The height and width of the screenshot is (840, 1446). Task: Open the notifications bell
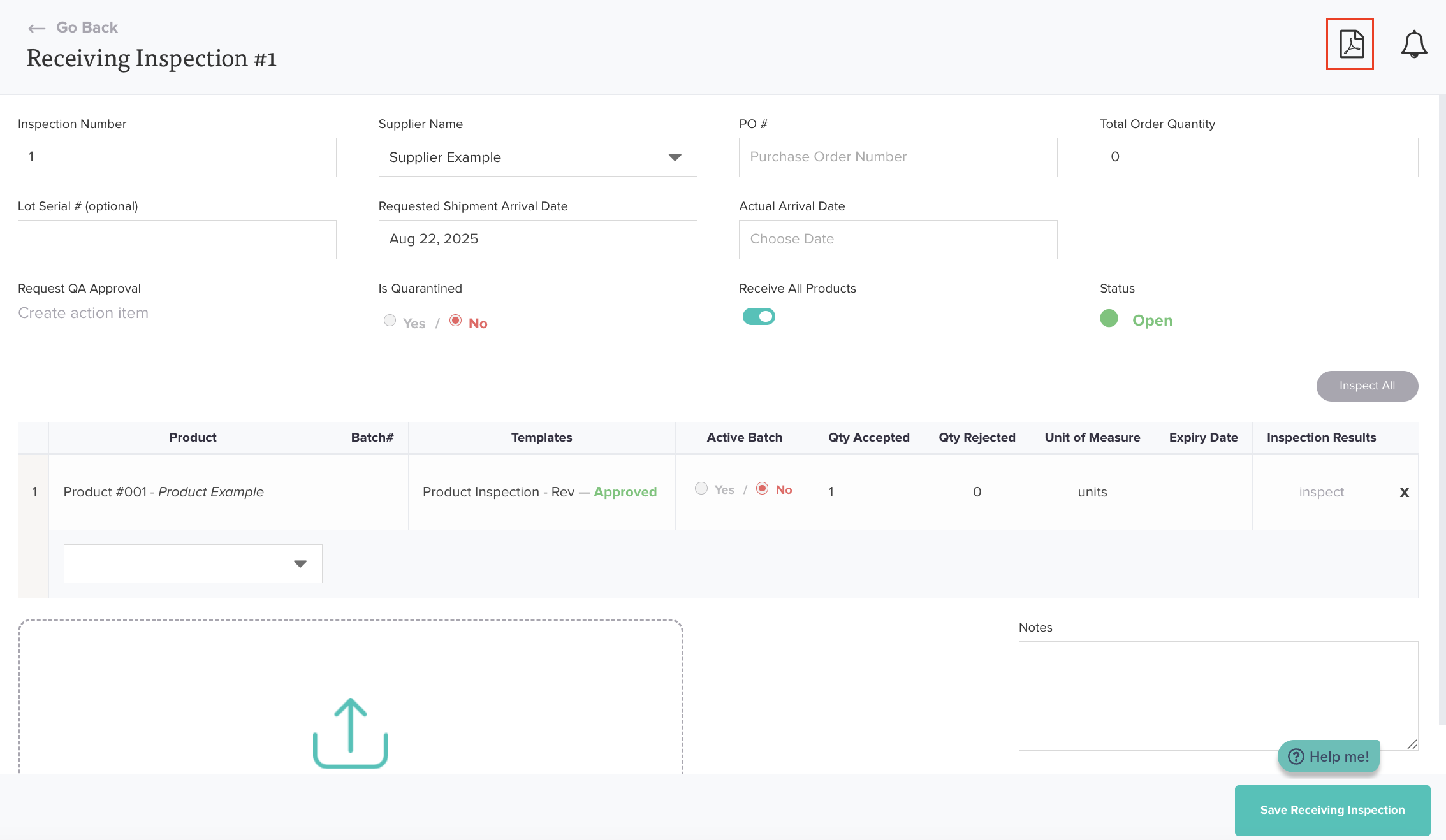(1413, 45)
